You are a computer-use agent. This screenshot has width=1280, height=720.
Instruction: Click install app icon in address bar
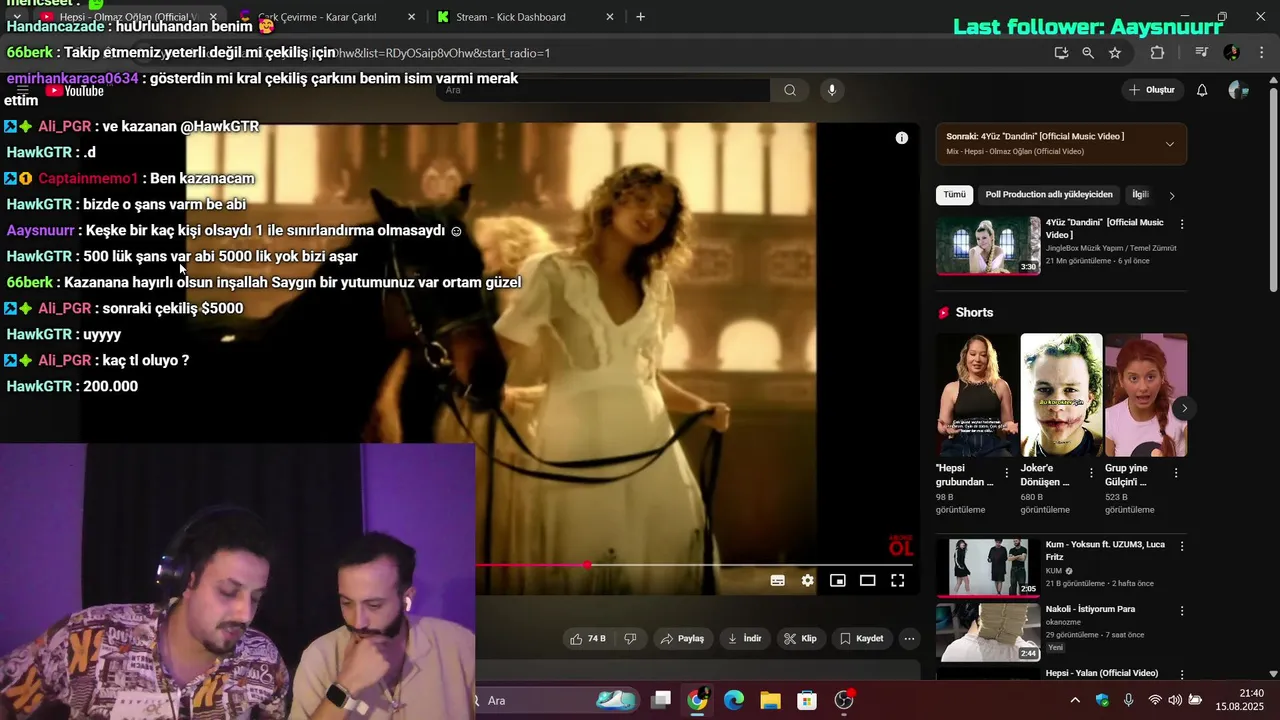[x=1061, y=53]
